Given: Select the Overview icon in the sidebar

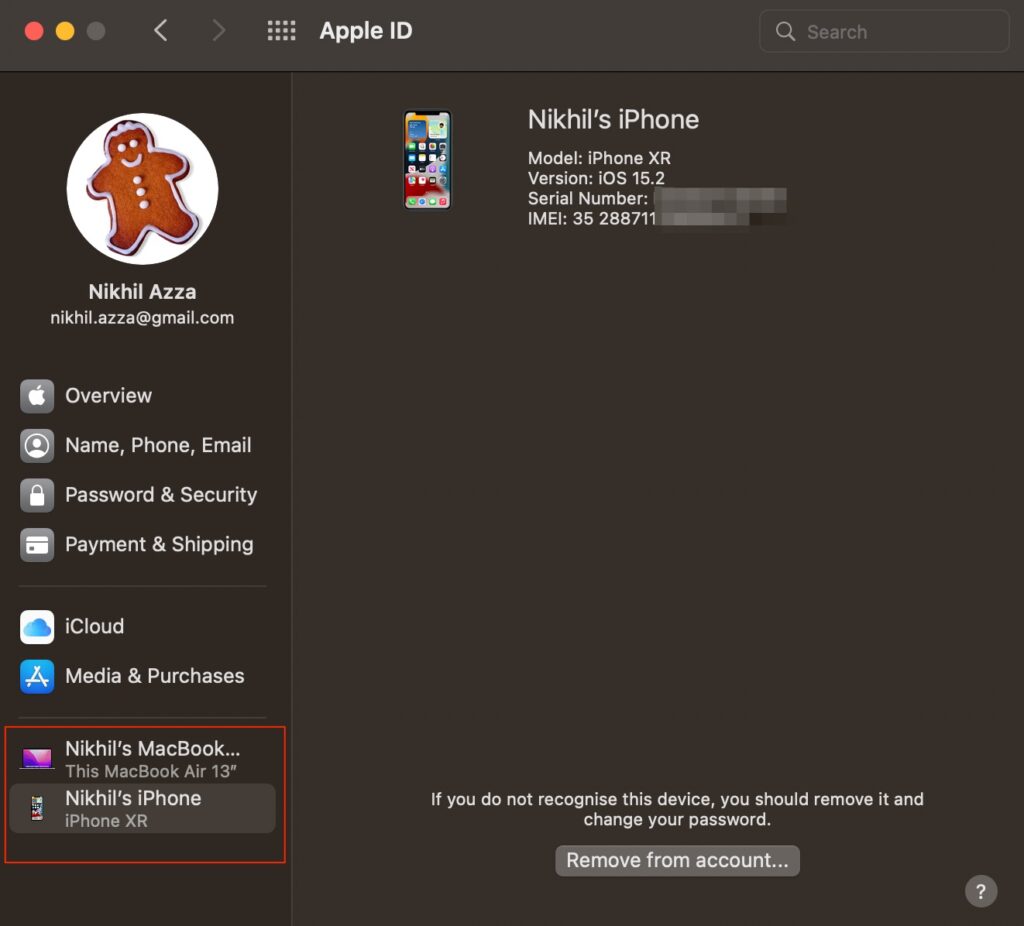Looking at the screenshot, I should [x=36, y=395].
